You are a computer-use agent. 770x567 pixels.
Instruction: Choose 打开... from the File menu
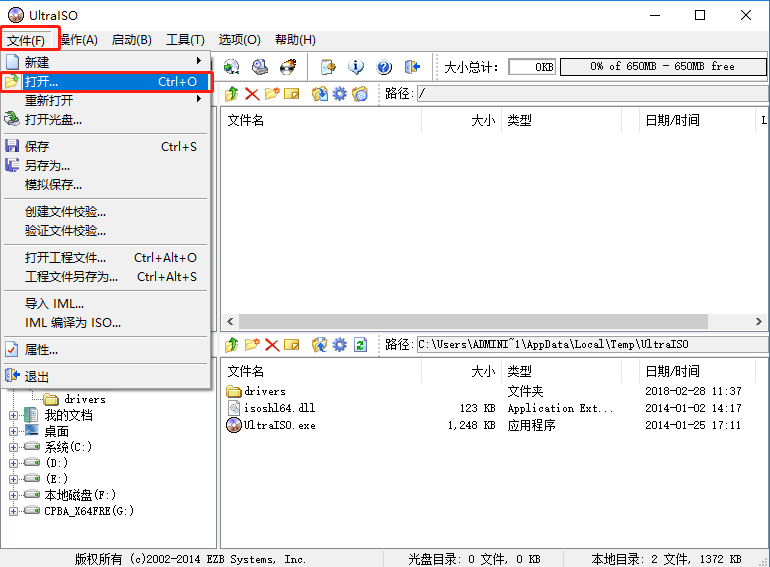106,81
